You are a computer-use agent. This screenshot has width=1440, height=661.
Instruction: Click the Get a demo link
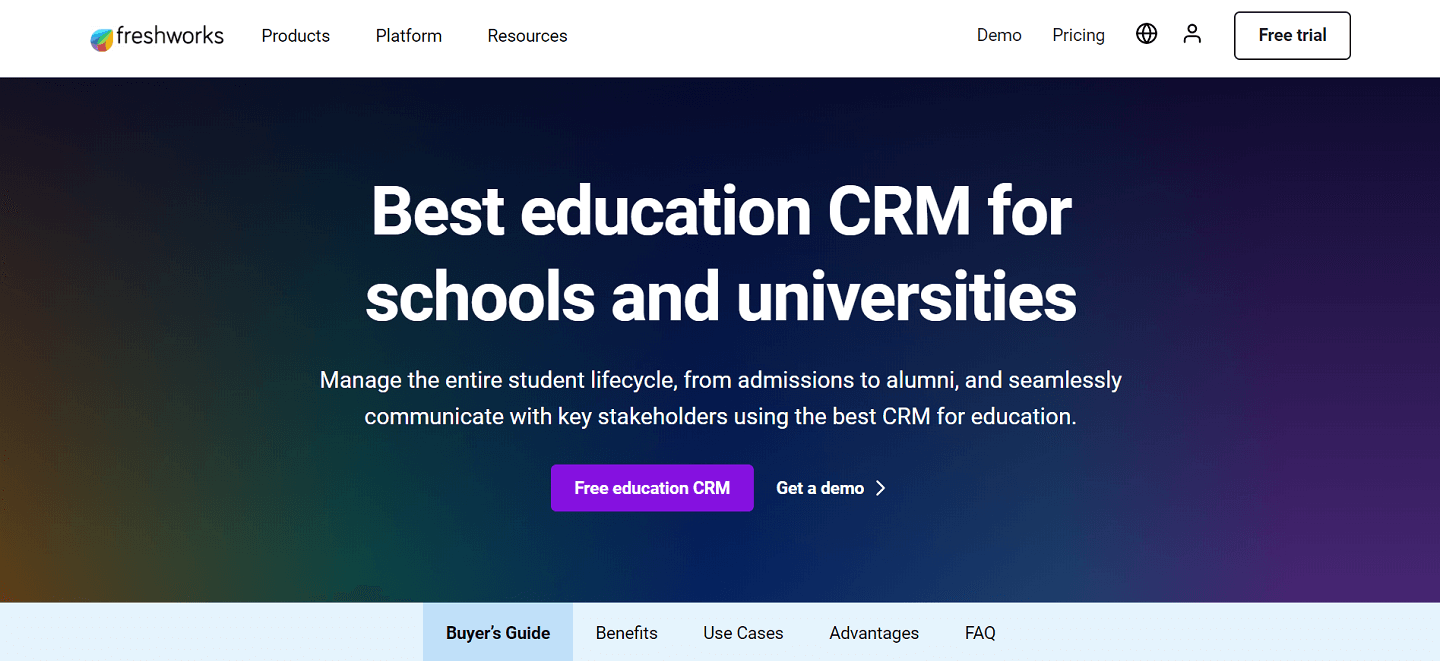coord(820,488)
